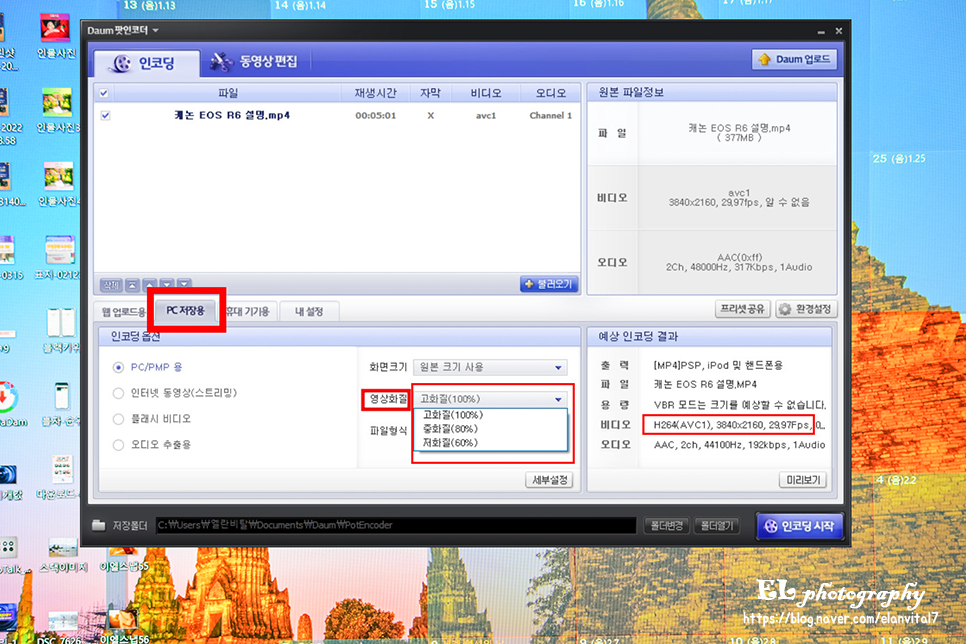Toggle the select-all checkbox in file header

click(104, 93)
